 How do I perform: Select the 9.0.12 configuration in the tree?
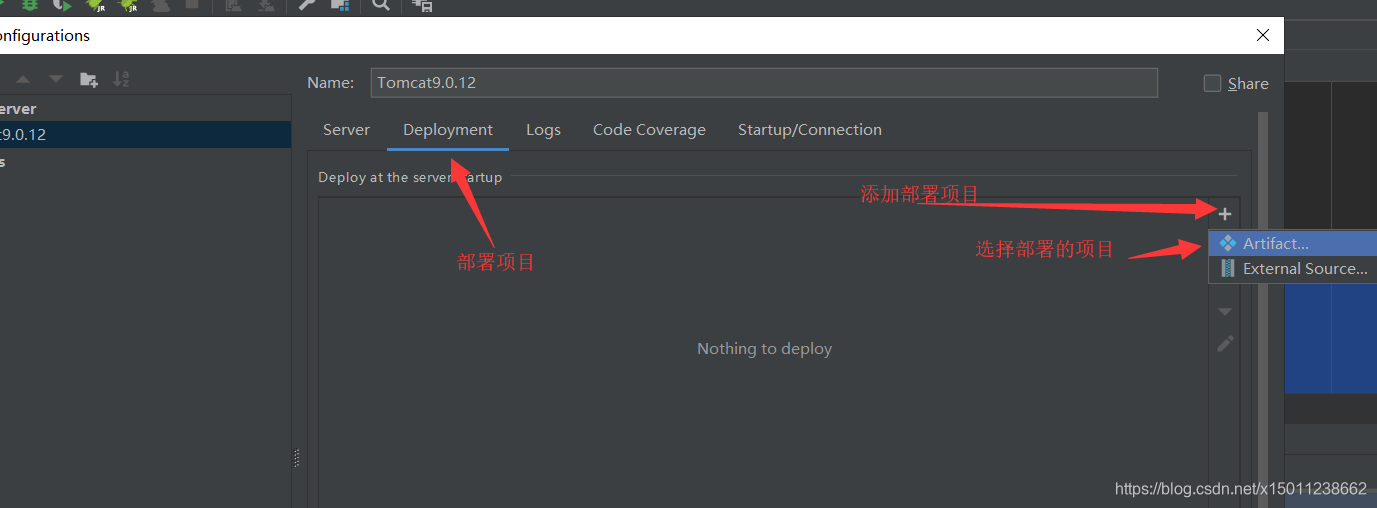[x=145, y=135]
